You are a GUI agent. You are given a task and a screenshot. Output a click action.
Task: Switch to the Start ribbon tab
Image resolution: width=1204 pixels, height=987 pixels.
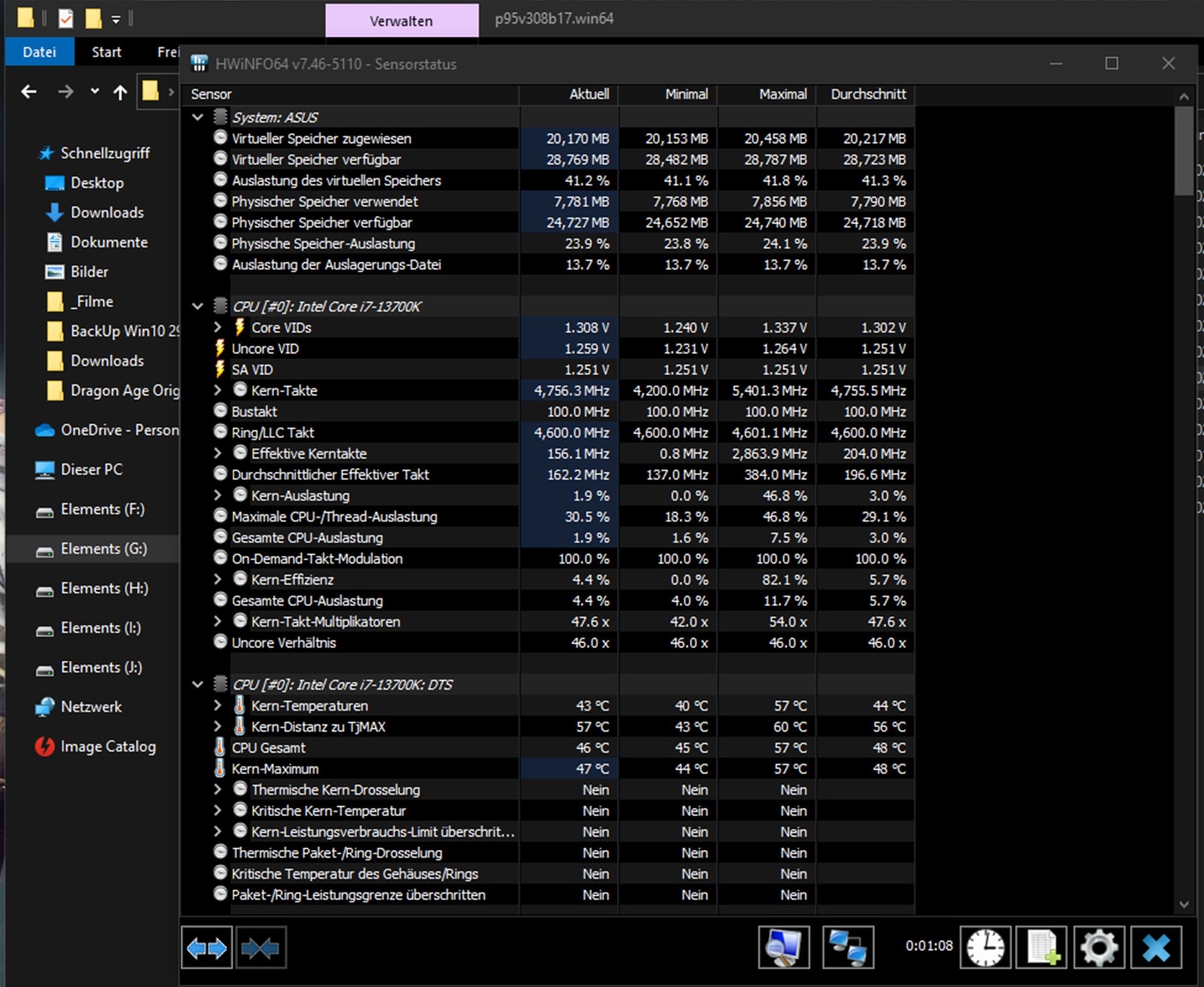[x=106, y=52]
